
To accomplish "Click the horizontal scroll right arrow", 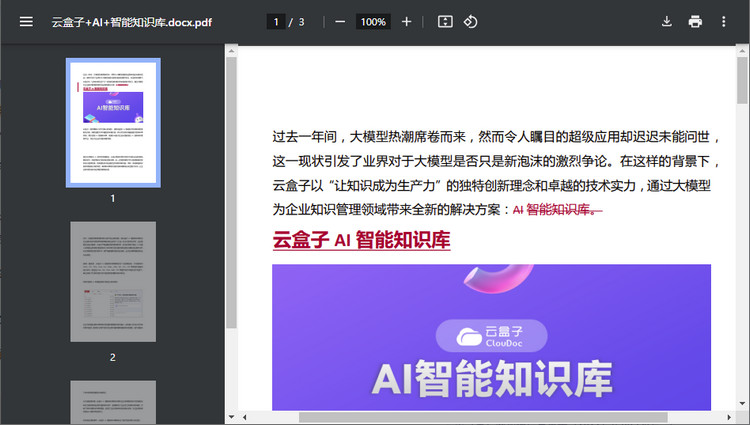I will (x=729, y=417).
